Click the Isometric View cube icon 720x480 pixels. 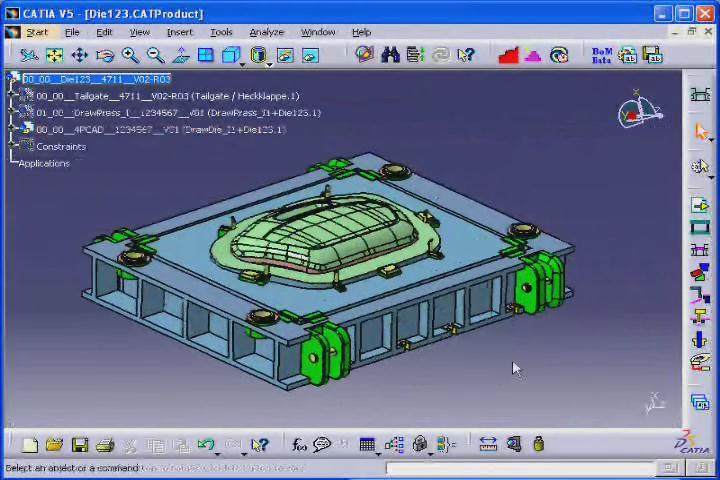[231, 55]
